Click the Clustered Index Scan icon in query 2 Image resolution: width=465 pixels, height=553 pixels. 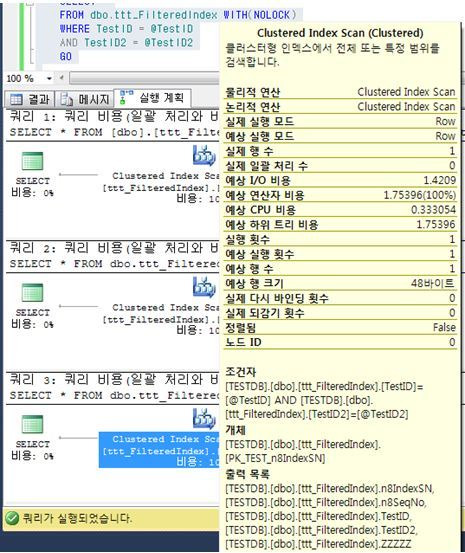pos(204,287)
